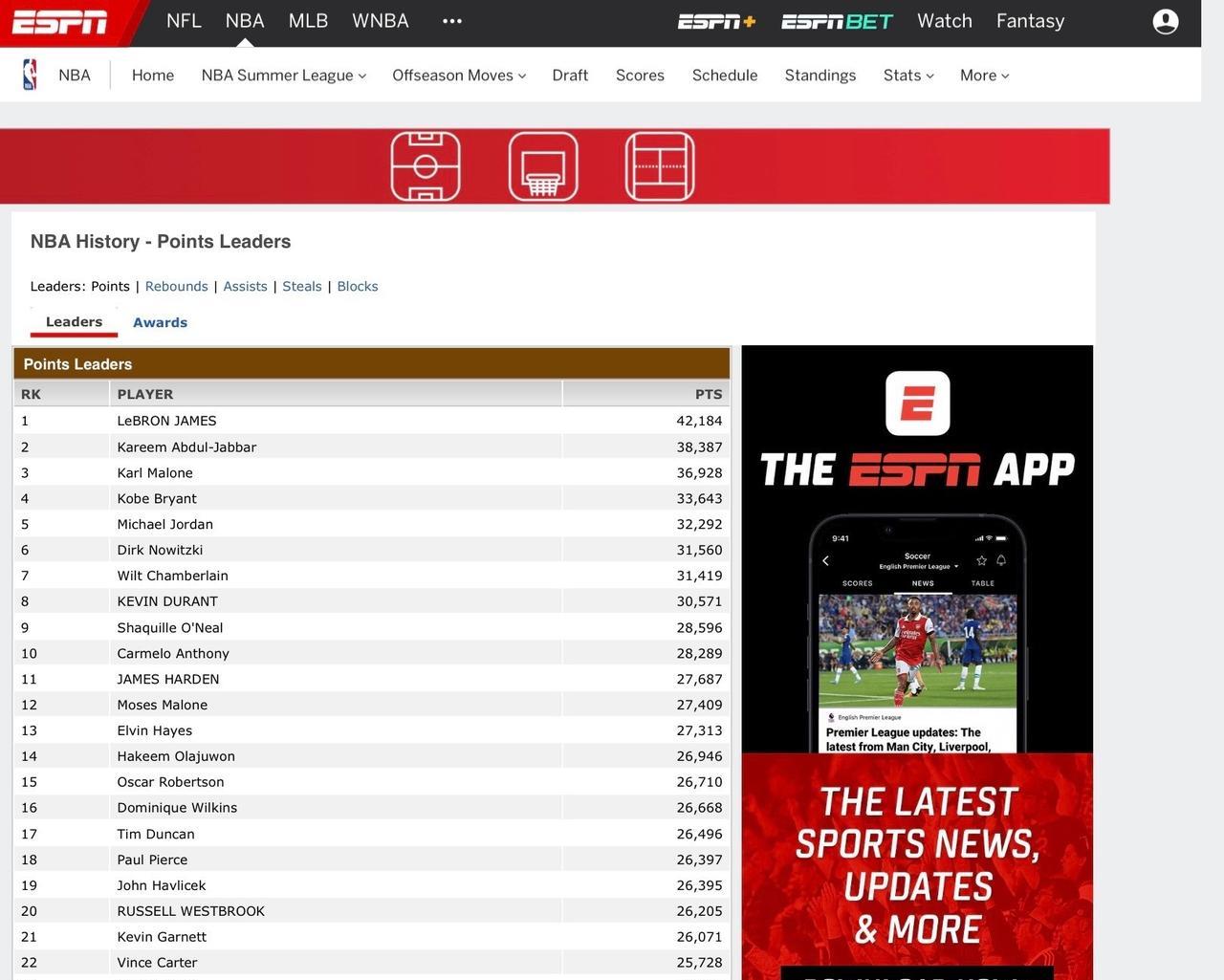Image resolution: width=1224 pixels, height=980 pixels.
Task: Click player name Wilt Chamberlain
Action: 172,576
